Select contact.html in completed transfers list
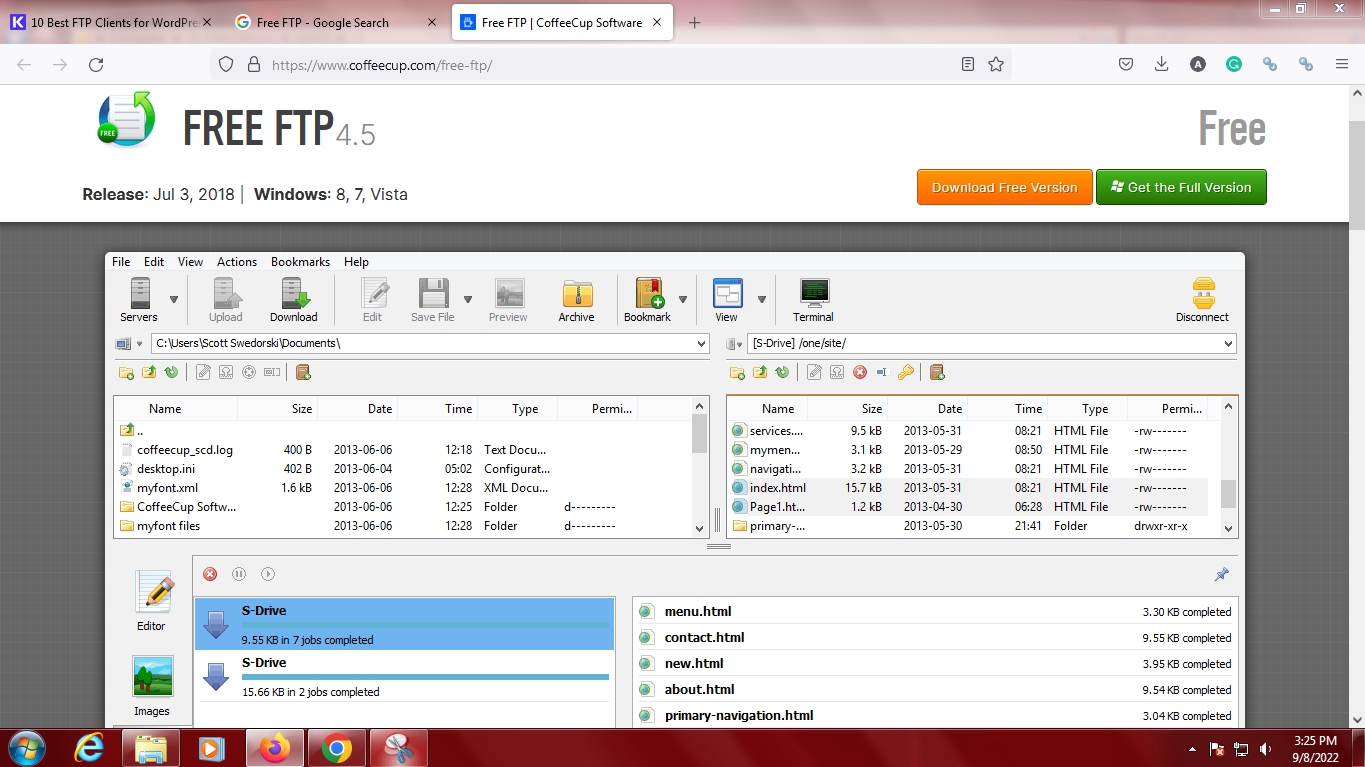The image size is (1365, 767). point(704,637)
